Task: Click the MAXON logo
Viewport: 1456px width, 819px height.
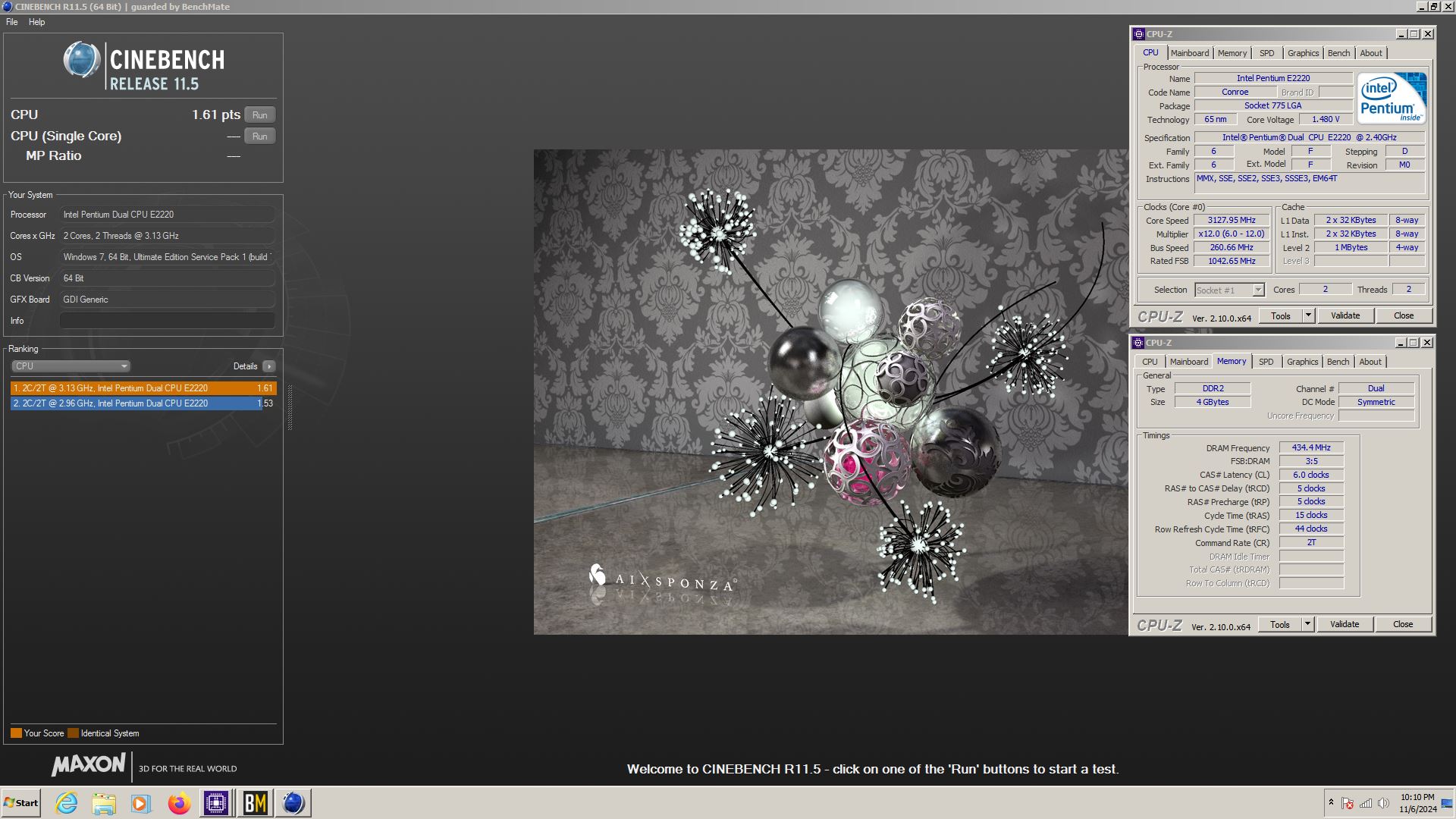Action: tap(88, 764)
